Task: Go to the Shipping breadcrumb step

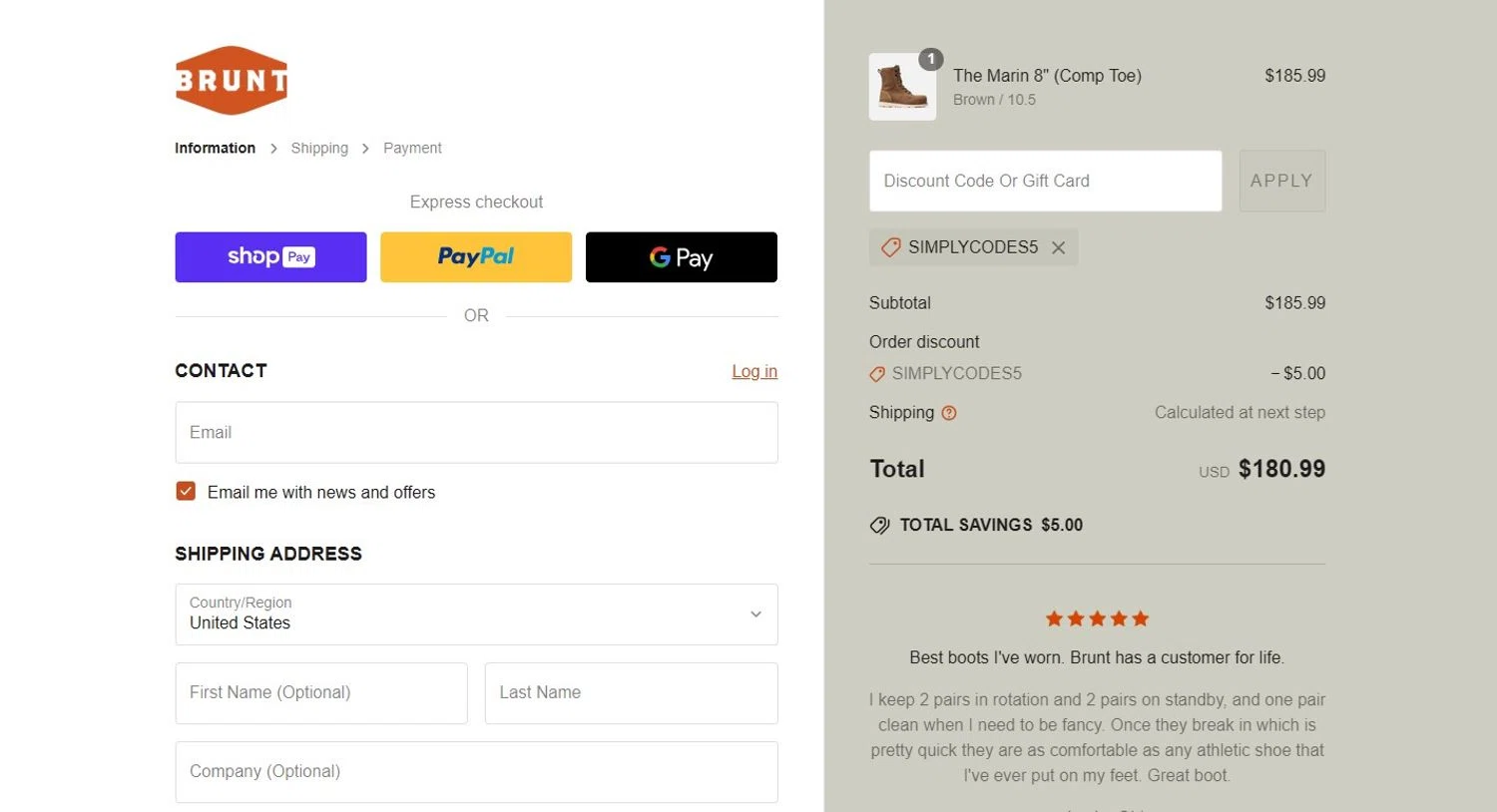Action: pyautogui.click(x=319, y=148)
